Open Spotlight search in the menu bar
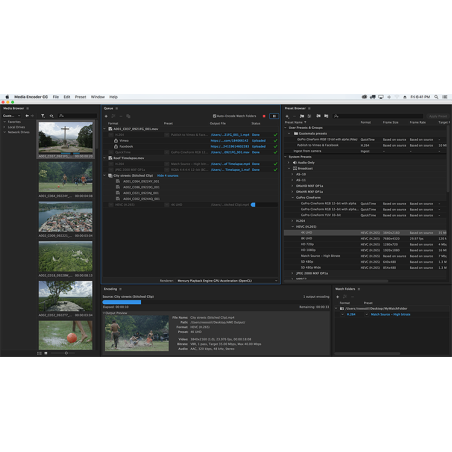This screenshot has width=452, height=452. [x=436, y=97]
